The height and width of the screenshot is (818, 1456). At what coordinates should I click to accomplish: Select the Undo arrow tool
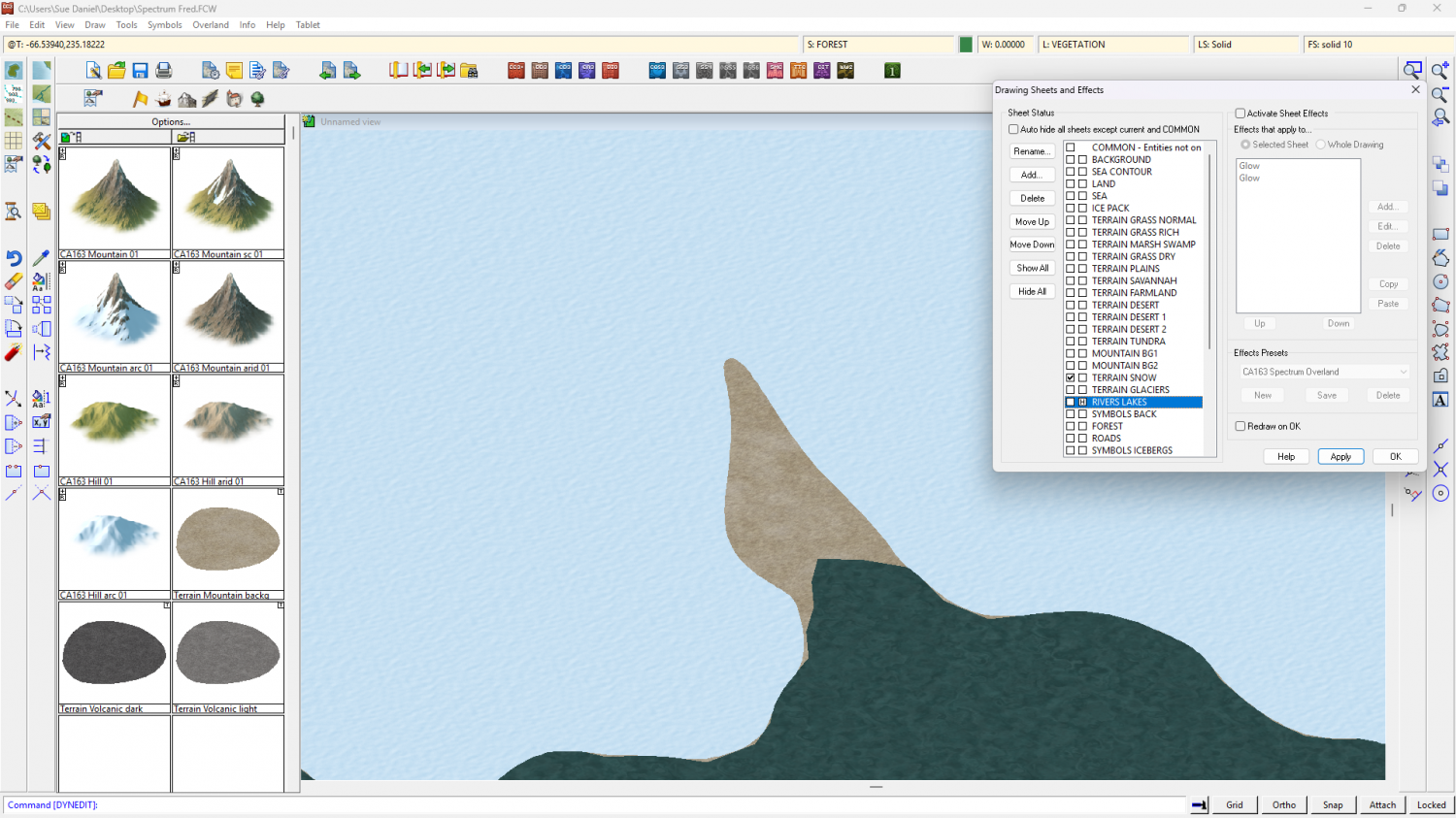pos(14,258)
